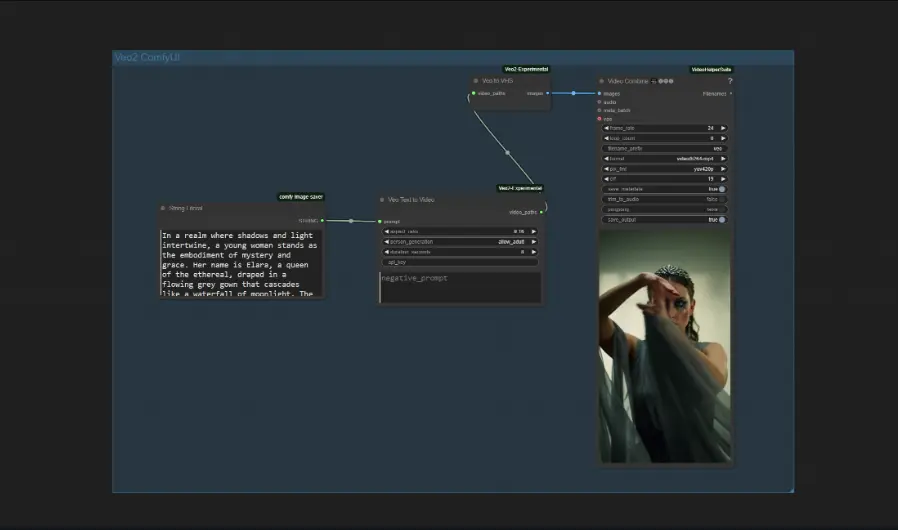Collapse the Veo Text to Video node
This screenshot has width=898, height=530.
[x=382, y=200]
